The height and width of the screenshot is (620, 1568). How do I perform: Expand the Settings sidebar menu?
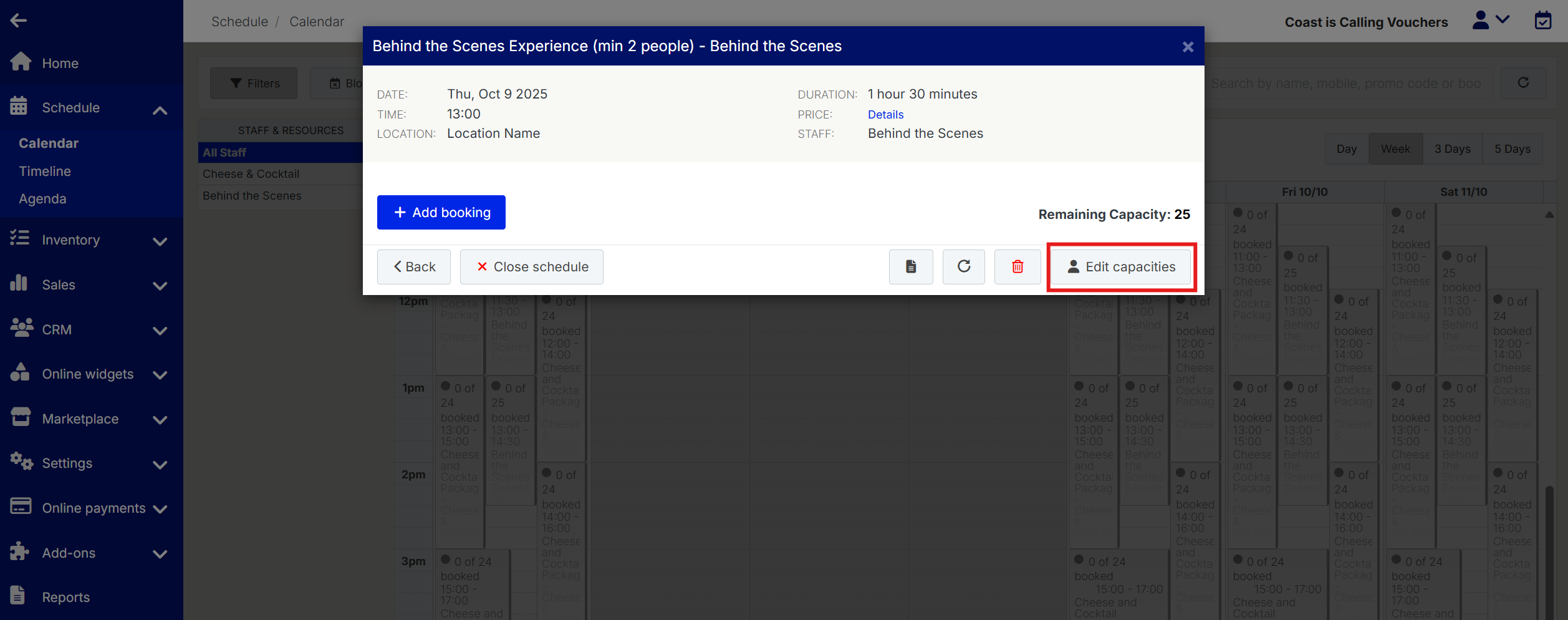160,465
